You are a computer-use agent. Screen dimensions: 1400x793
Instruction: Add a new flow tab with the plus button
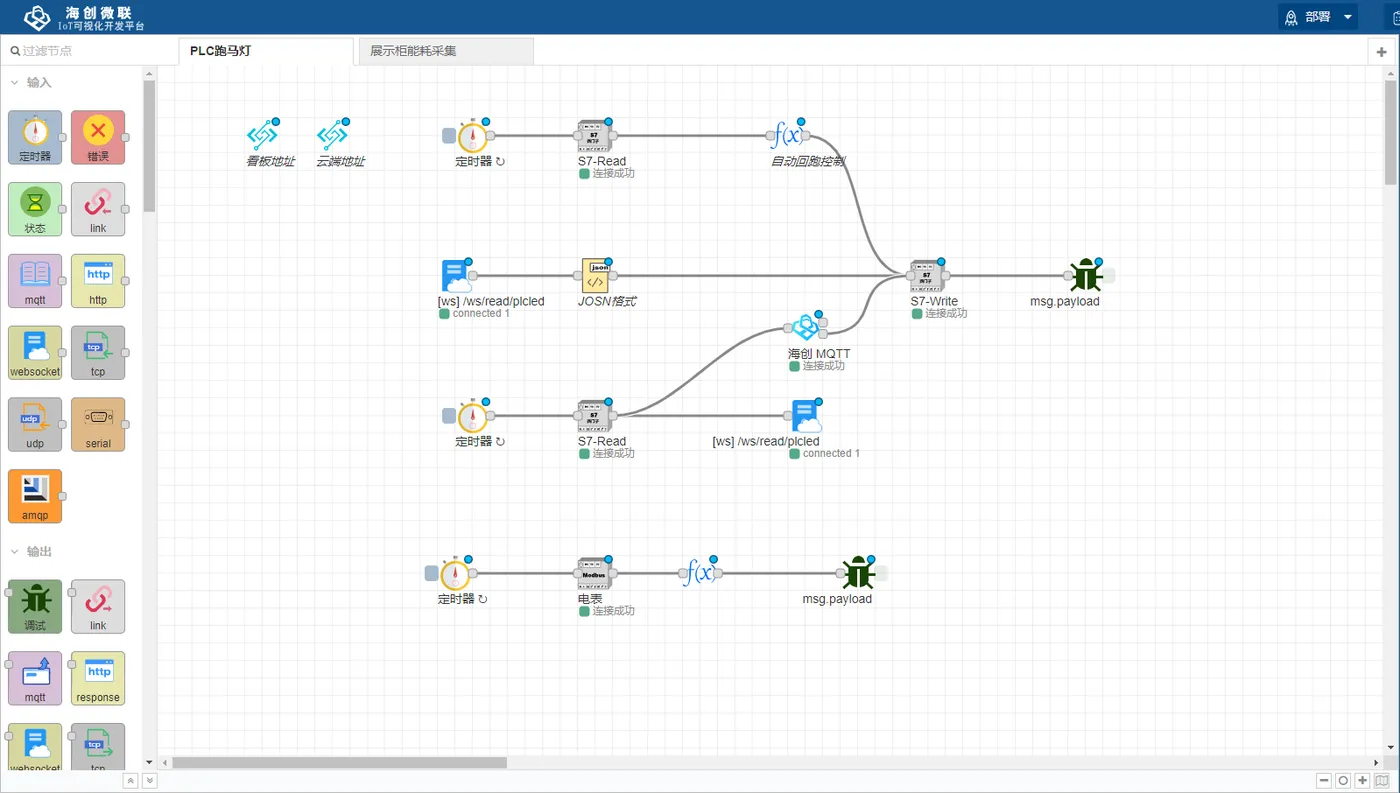(1382, 52)
